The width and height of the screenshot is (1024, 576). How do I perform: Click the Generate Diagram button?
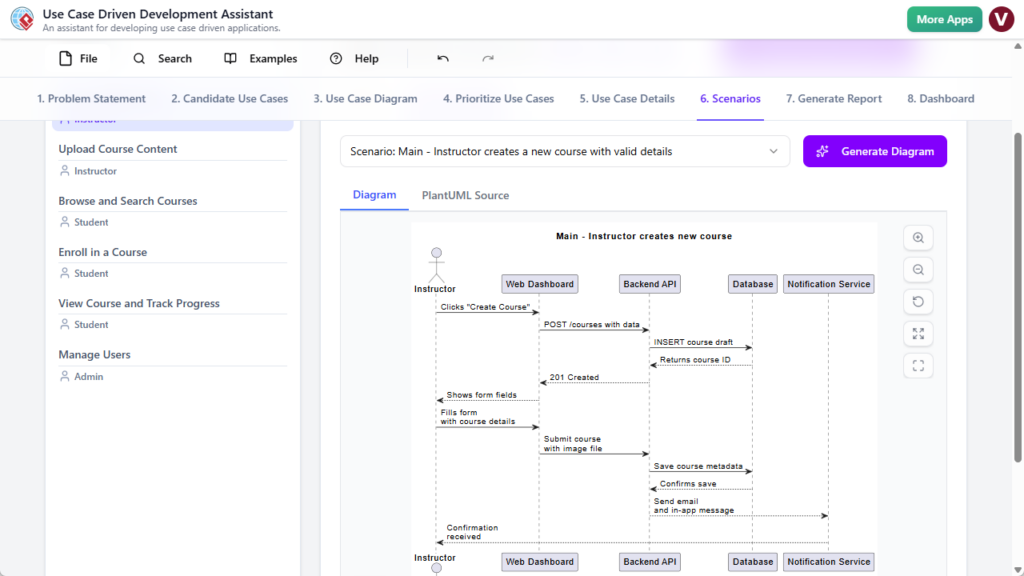click(x=874, y=150)
